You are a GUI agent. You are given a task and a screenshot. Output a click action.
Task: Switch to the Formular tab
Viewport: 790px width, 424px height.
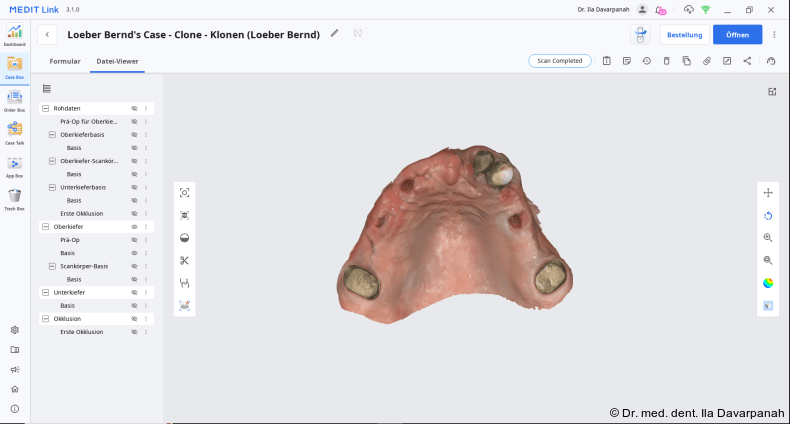[x=65, y=61]
